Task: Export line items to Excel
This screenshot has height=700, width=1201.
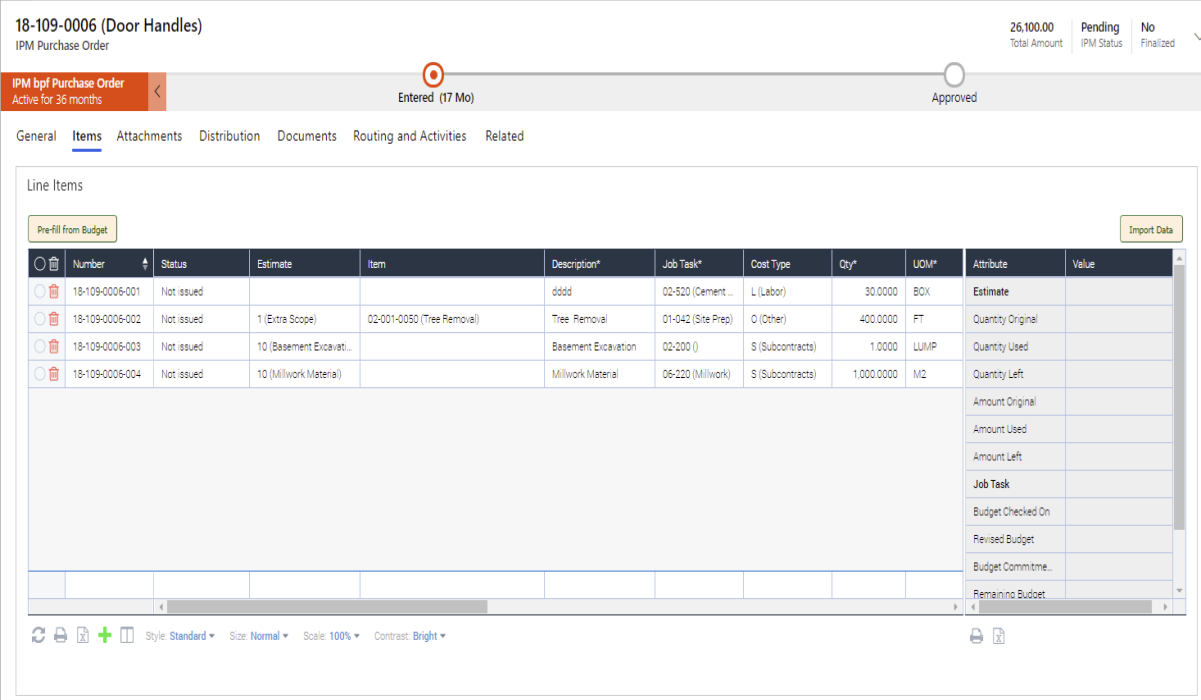Action: 81,635
